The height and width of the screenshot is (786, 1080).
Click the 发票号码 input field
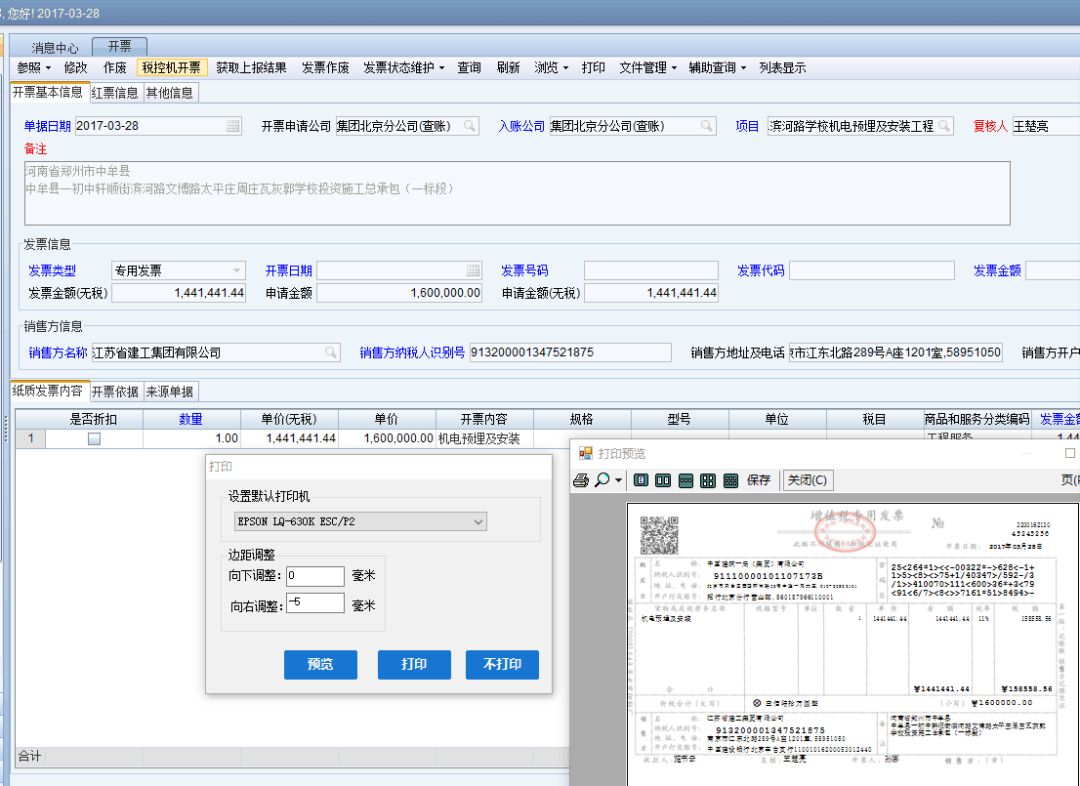pos(651,271)
